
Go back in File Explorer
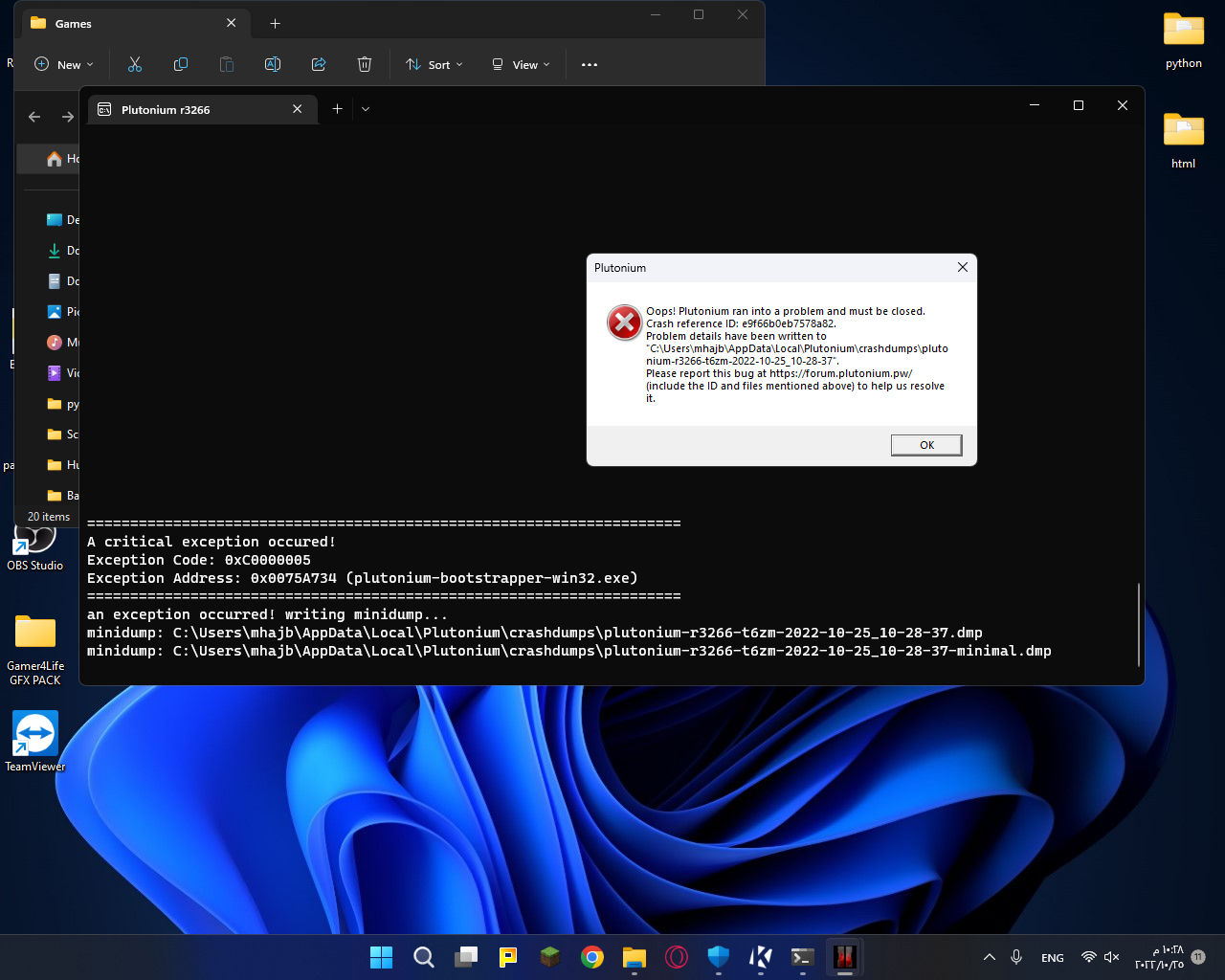tap(34, 117)
